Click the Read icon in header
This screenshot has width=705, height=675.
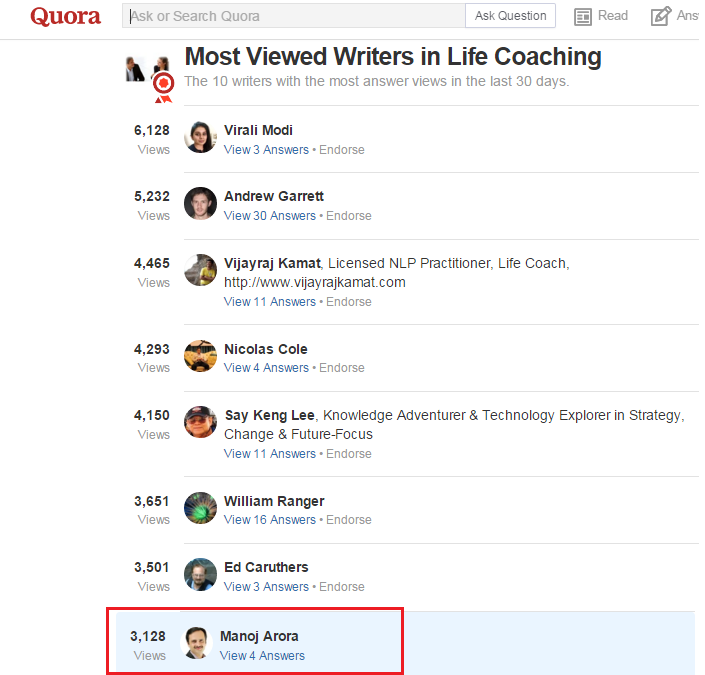tap(583, 16)
